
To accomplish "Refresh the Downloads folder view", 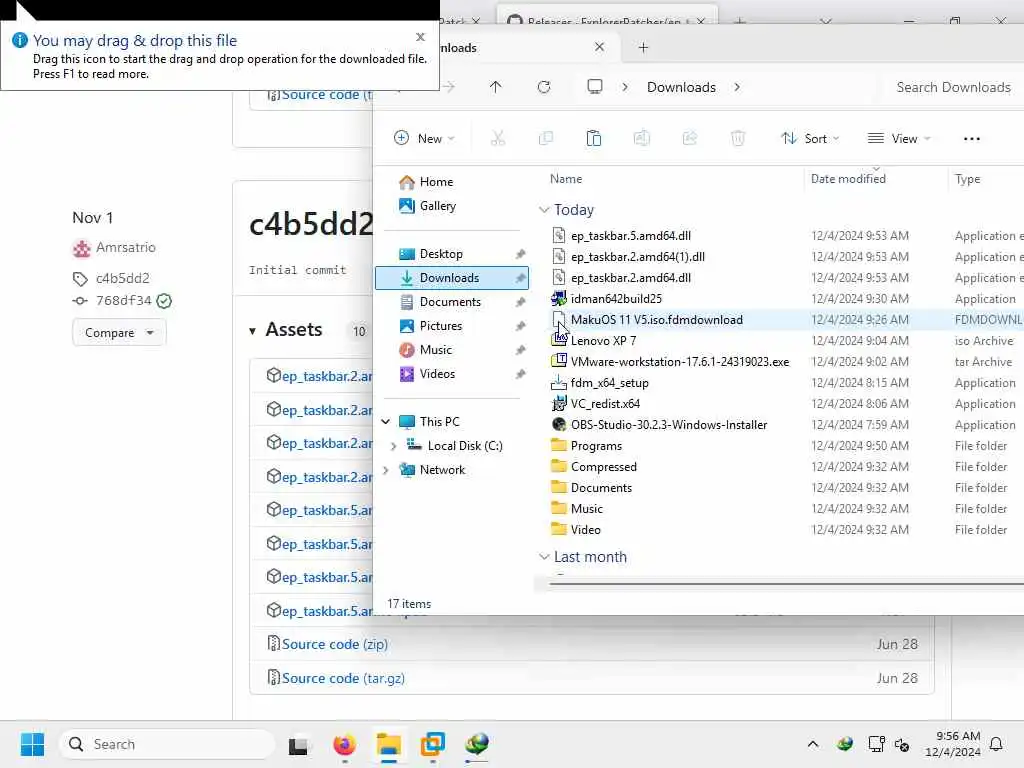I will (x=544, y=87).
